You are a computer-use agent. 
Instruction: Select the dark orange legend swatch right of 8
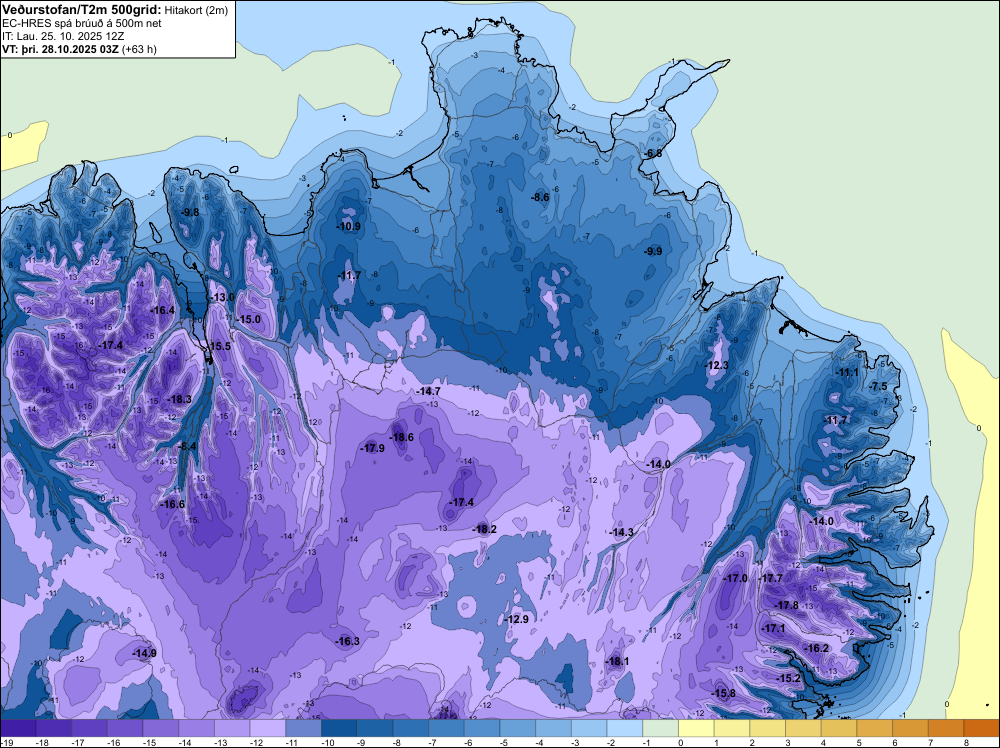click(x=982, y=728)
